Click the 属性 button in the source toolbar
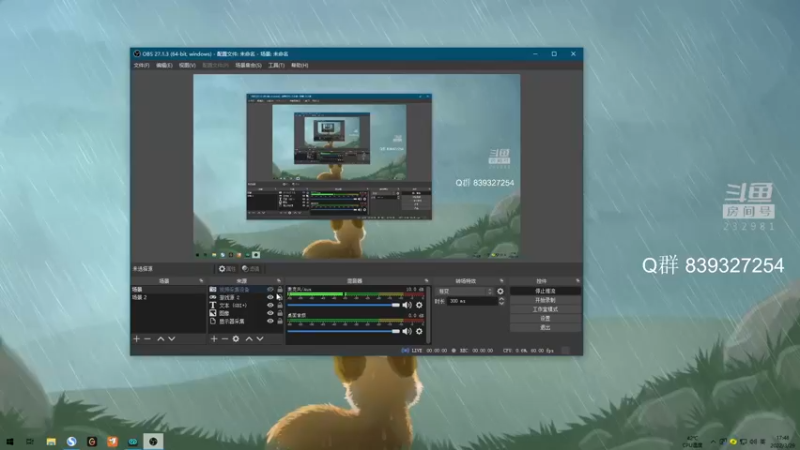The image size is (800, 450). [x=227, y=269]
